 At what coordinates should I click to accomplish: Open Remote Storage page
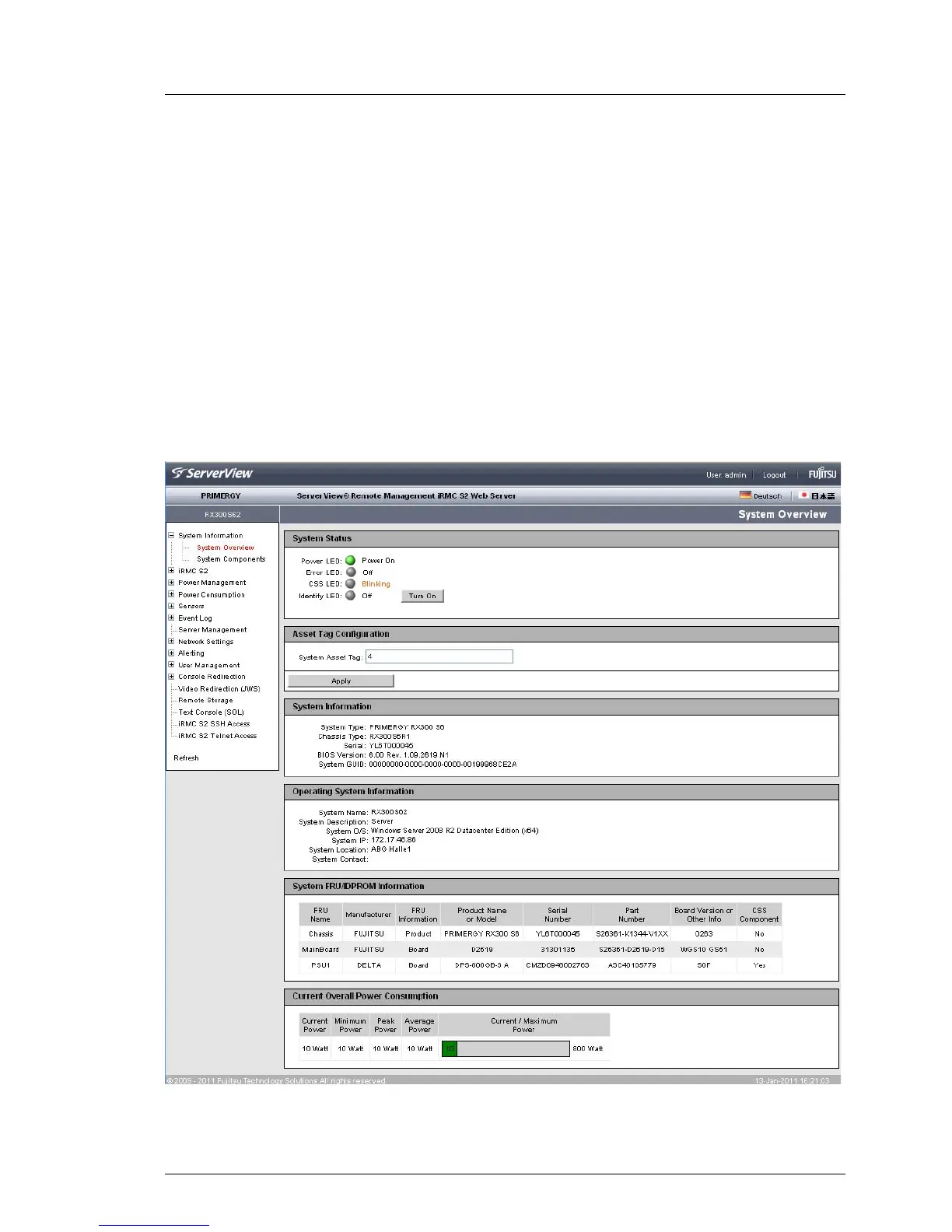click(205, 701)
